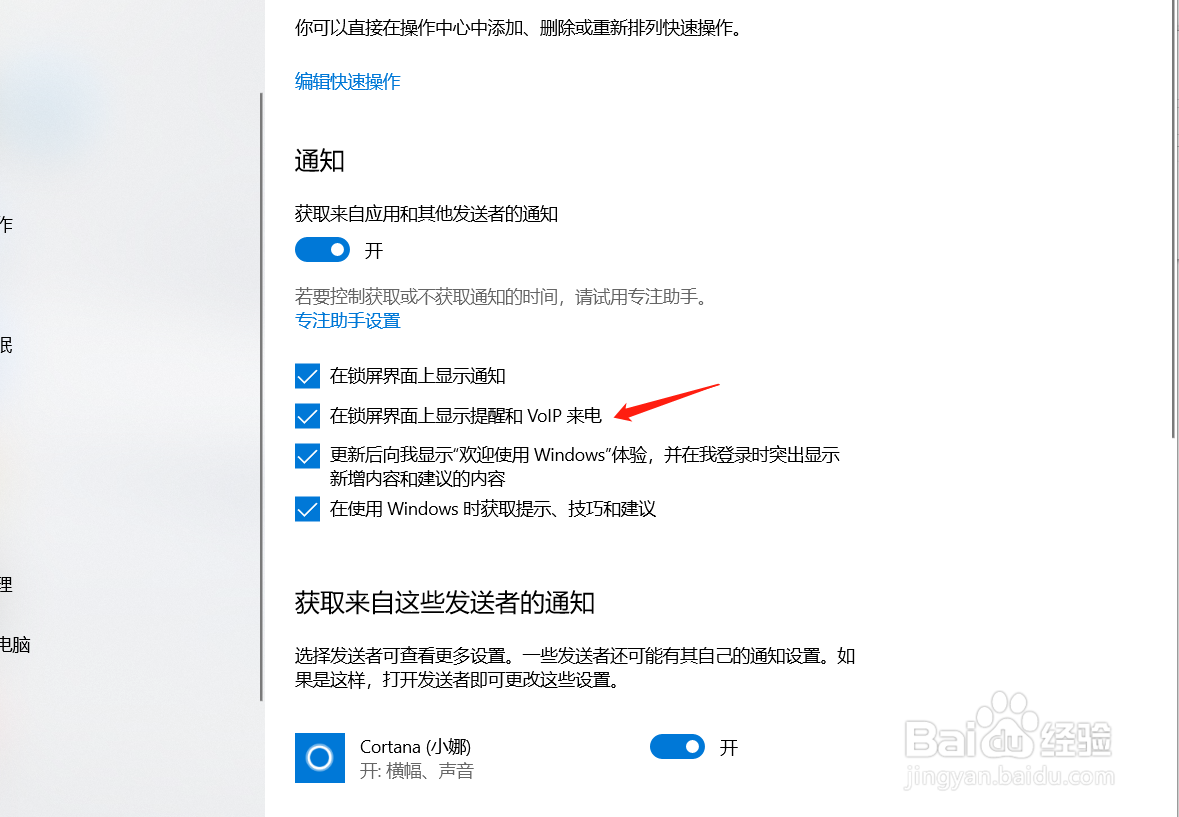Uncheck the 欢迎使用 Windows 体验 checkbox
The width and height of the screenshot is (1179, 817).
[x=307, y=455]
